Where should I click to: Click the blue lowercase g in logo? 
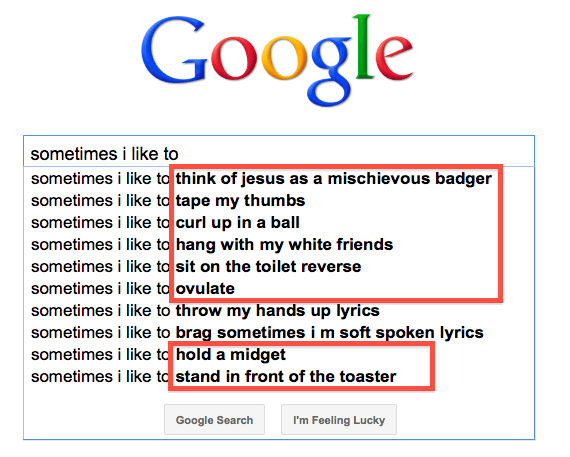(330, 71)
